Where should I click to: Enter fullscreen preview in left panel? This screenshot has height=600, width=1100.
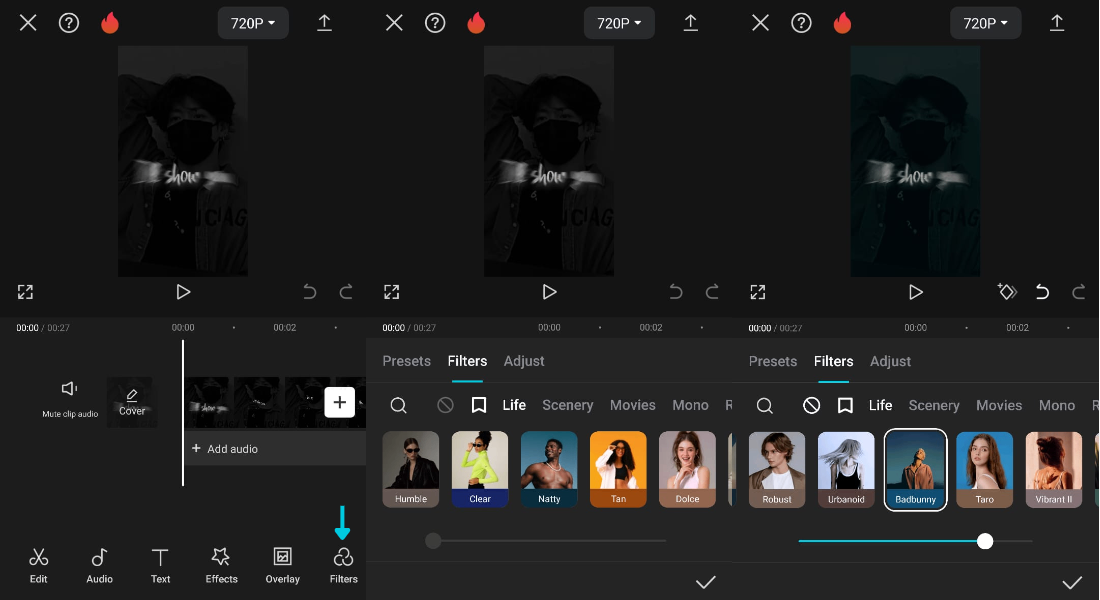[x=25, y=292]
